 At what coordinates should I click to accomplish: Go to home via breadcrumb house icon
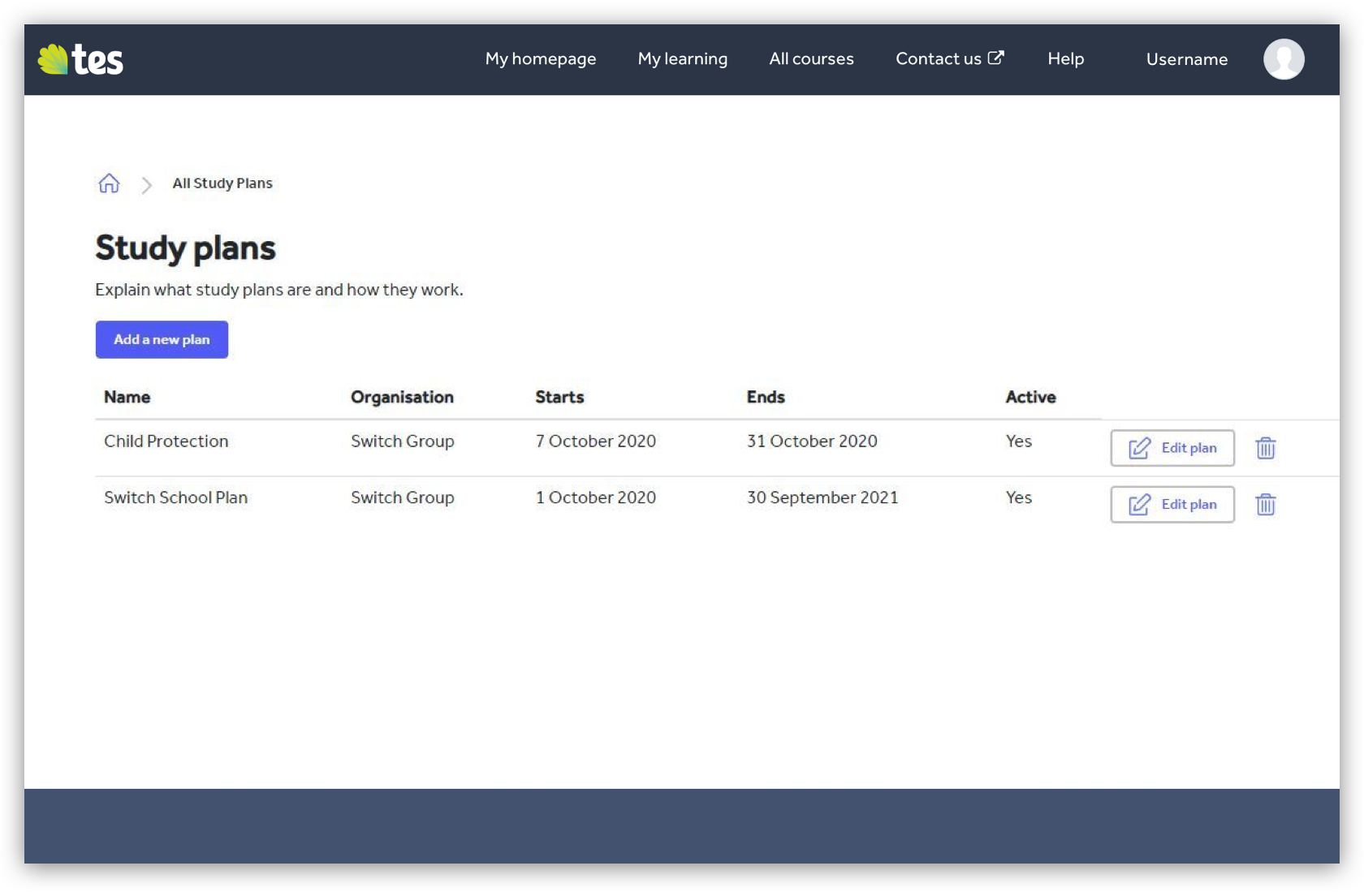click(x=109, y=183)
